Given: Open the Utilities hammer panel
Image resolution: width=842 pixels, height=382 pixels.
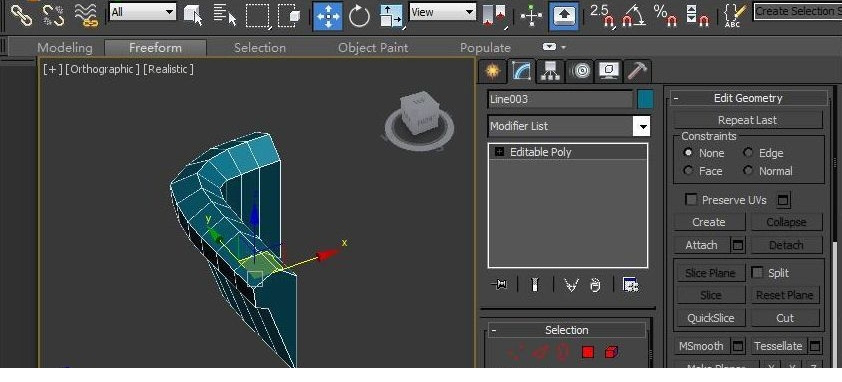Looking at the screenshot, I should [638, 71].
